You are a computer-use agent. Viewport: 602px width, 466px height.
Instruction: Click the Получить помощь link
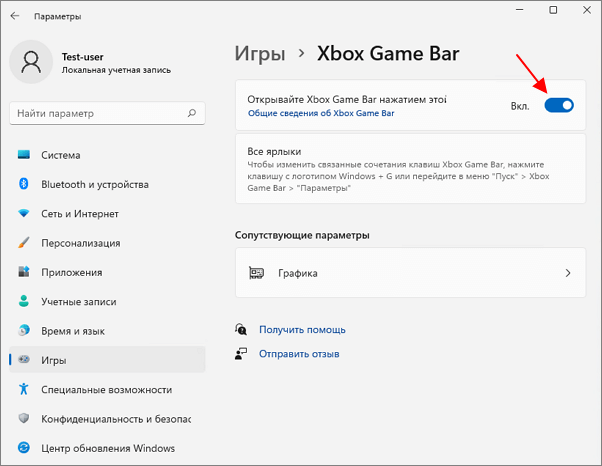coord(302,329)
